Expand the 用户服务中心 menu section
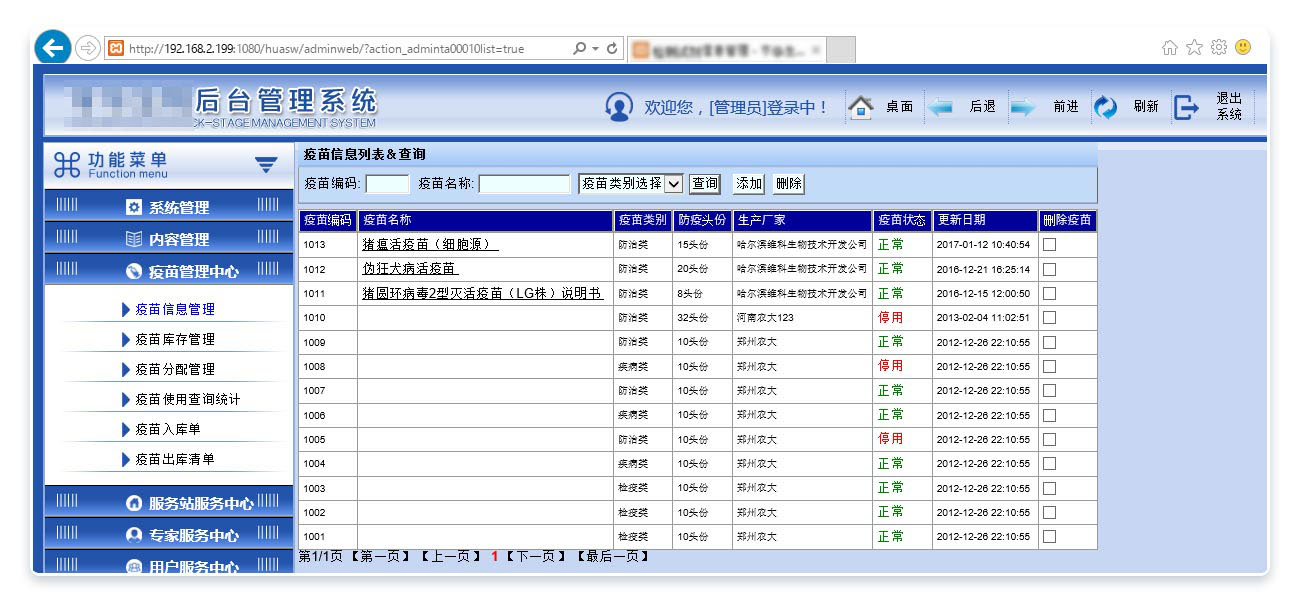This screenshot has width=1300, height=608. point(169,563)
